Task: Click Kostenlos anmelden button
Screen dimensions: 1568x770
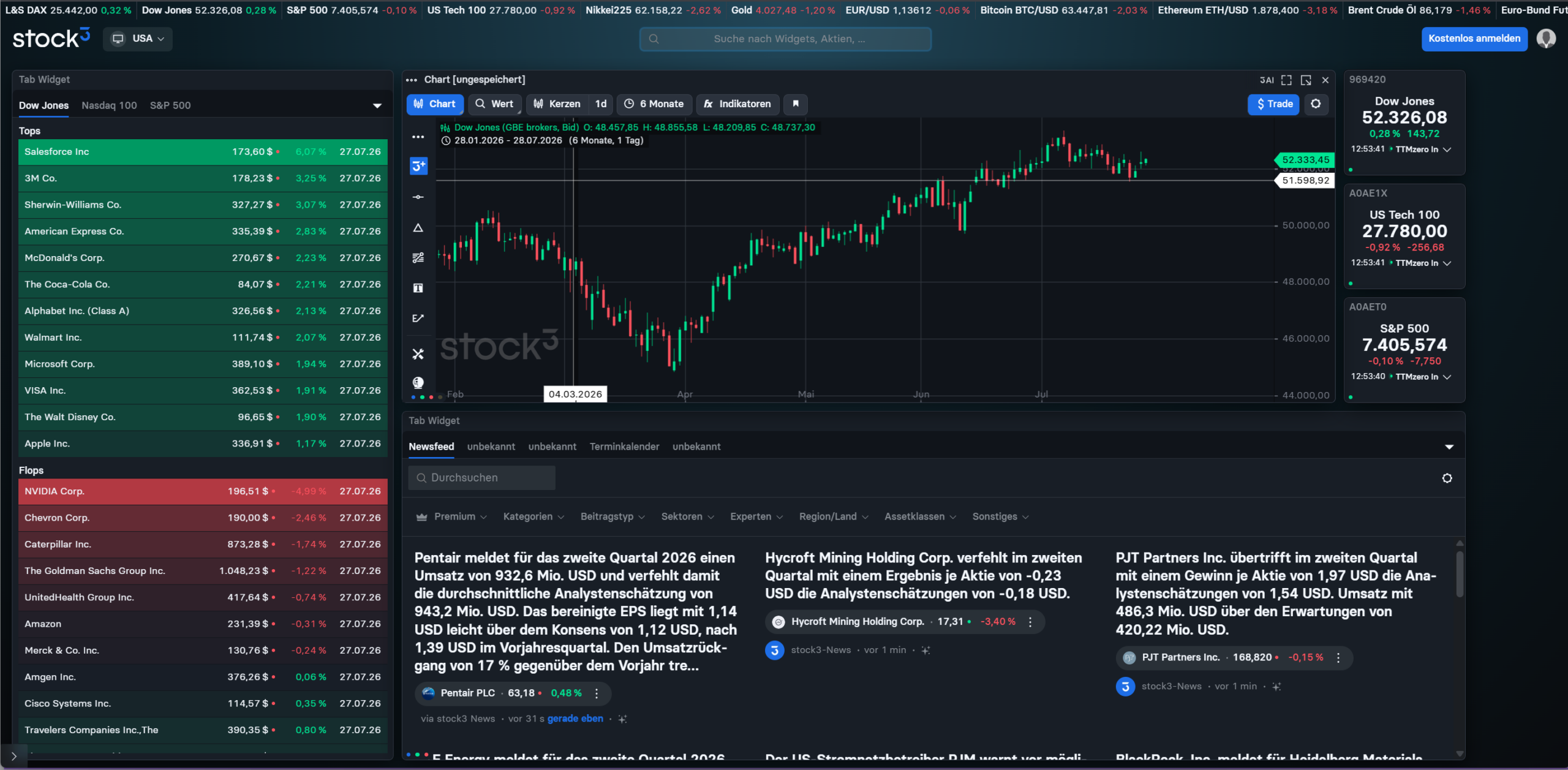Action: tap(1474, 39)
